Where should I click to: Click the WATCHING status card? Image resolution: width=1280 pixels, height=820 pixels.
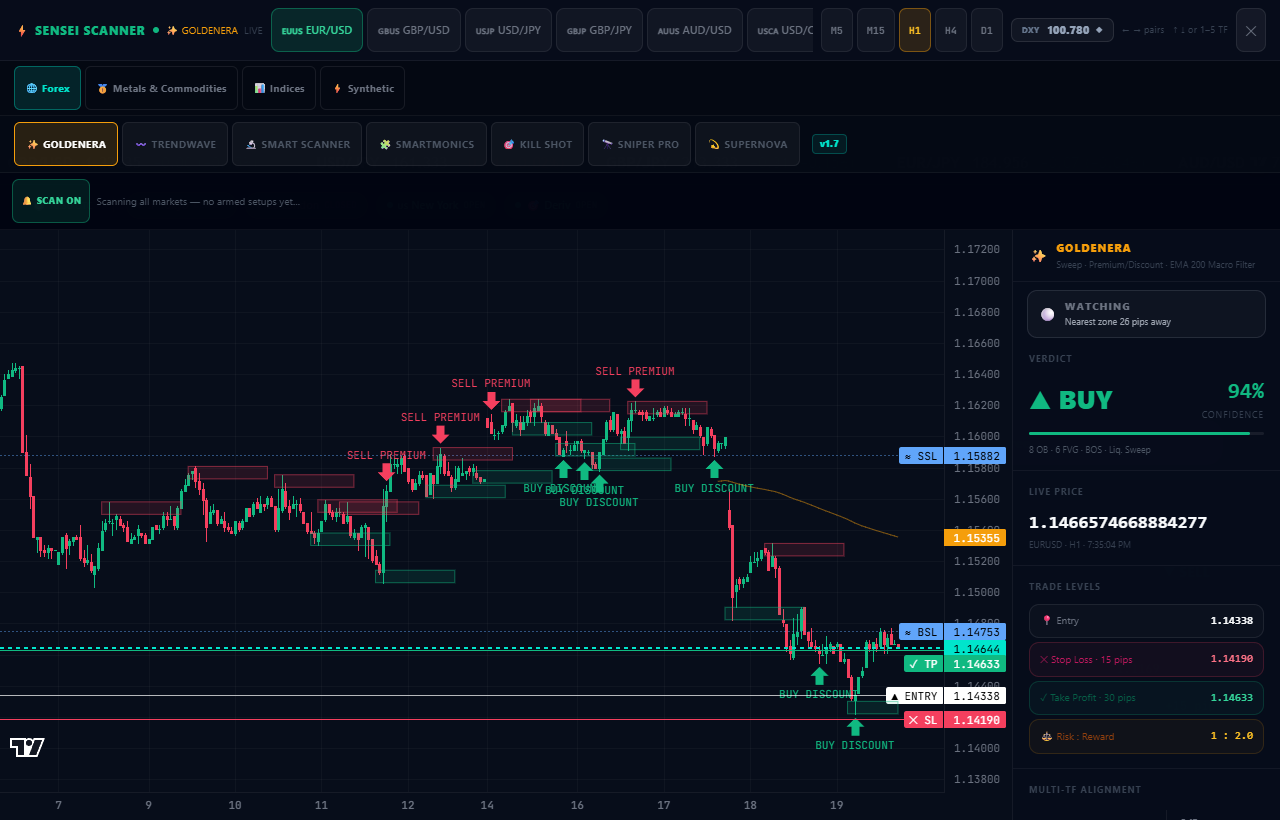pos(1146,314)
